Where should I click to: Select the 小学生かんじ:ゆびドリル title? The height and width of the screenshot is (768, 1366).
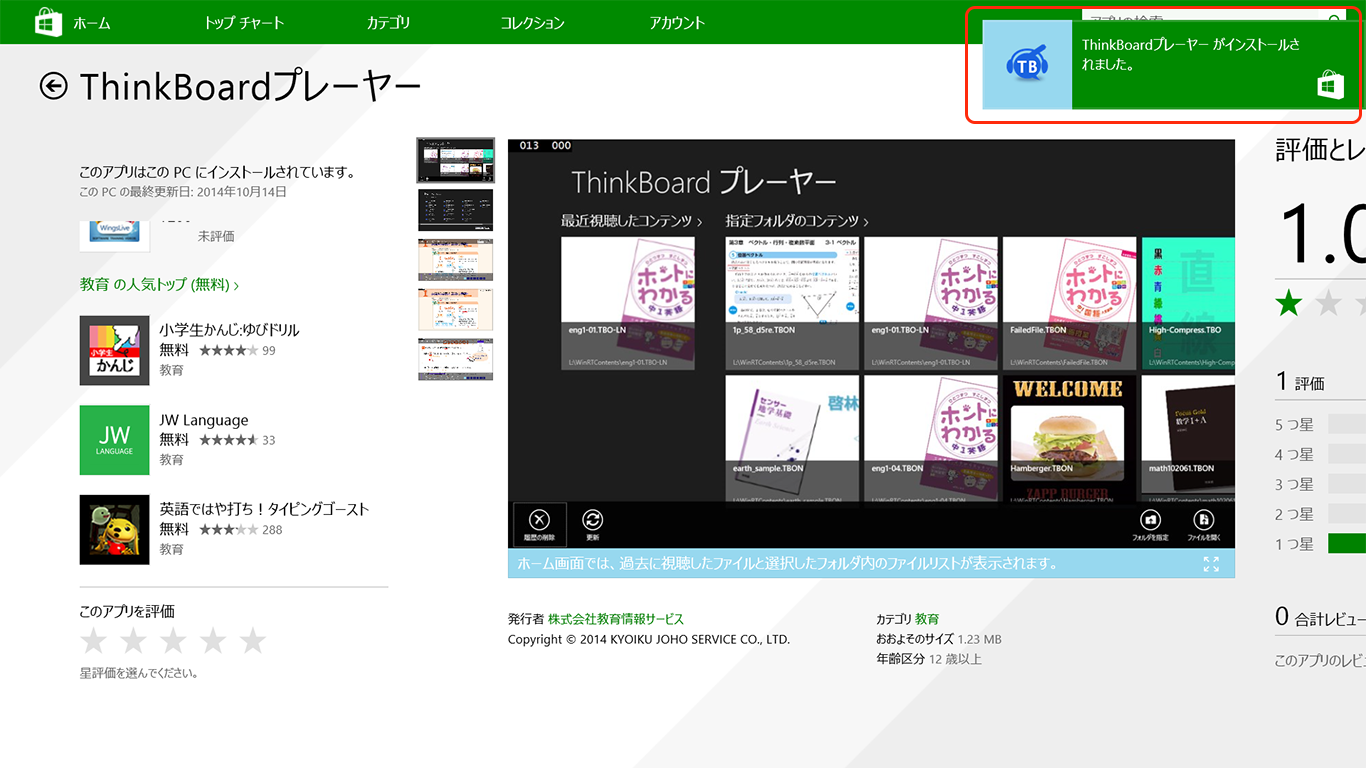[x=229, y=329]
